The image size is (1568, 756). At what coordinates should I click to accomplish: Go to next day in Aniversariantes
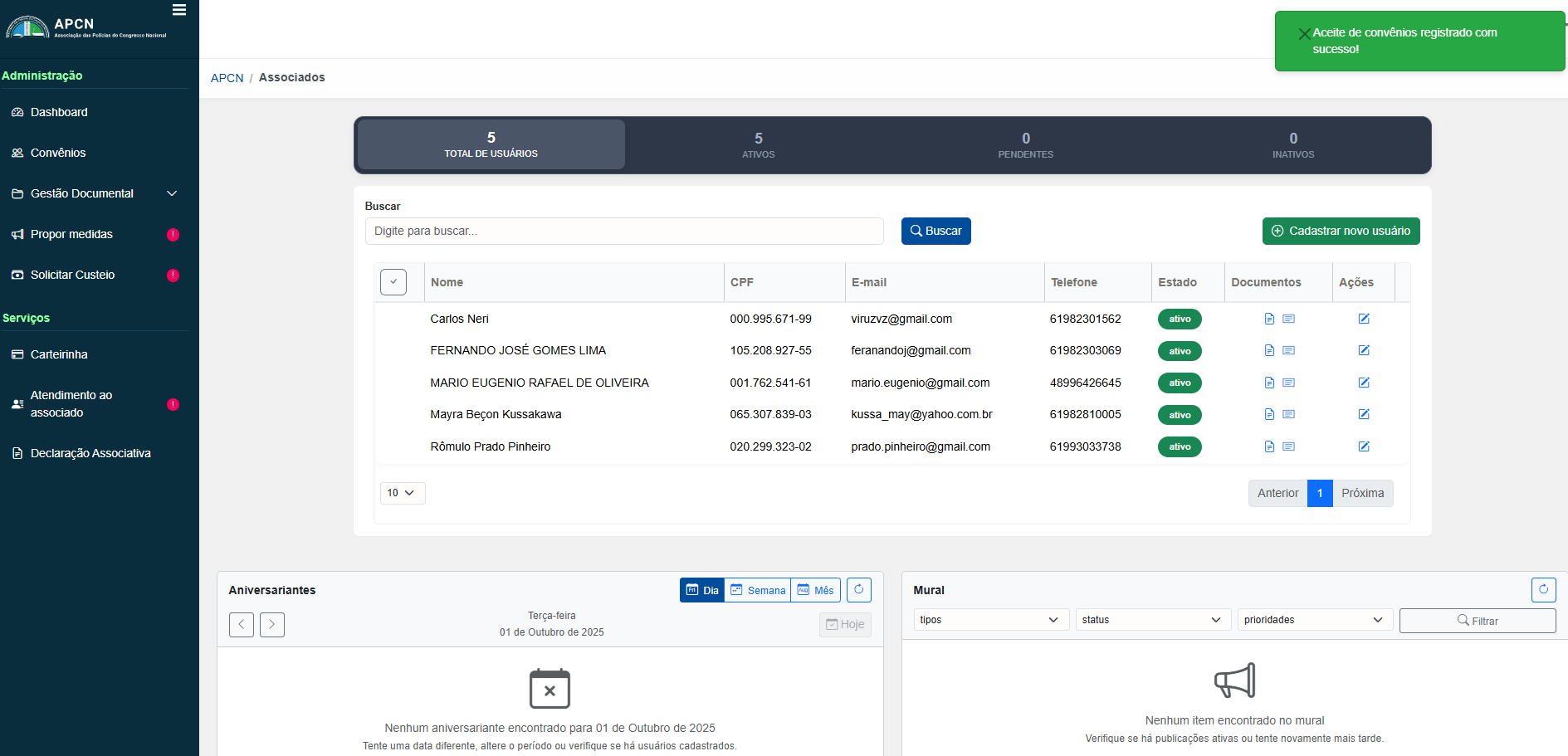pyautogui.click(x=272, y=624)
